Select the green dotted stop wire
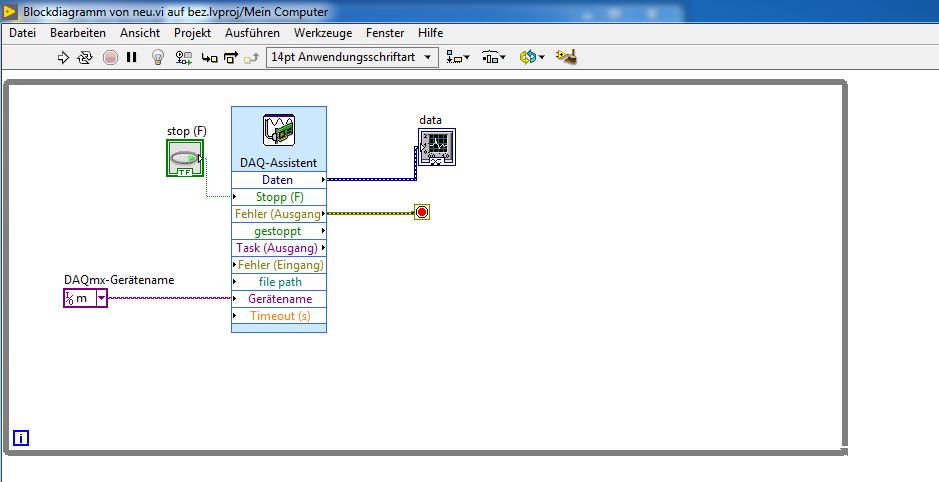This screenshot has width=939, height=482. point(207,178)
